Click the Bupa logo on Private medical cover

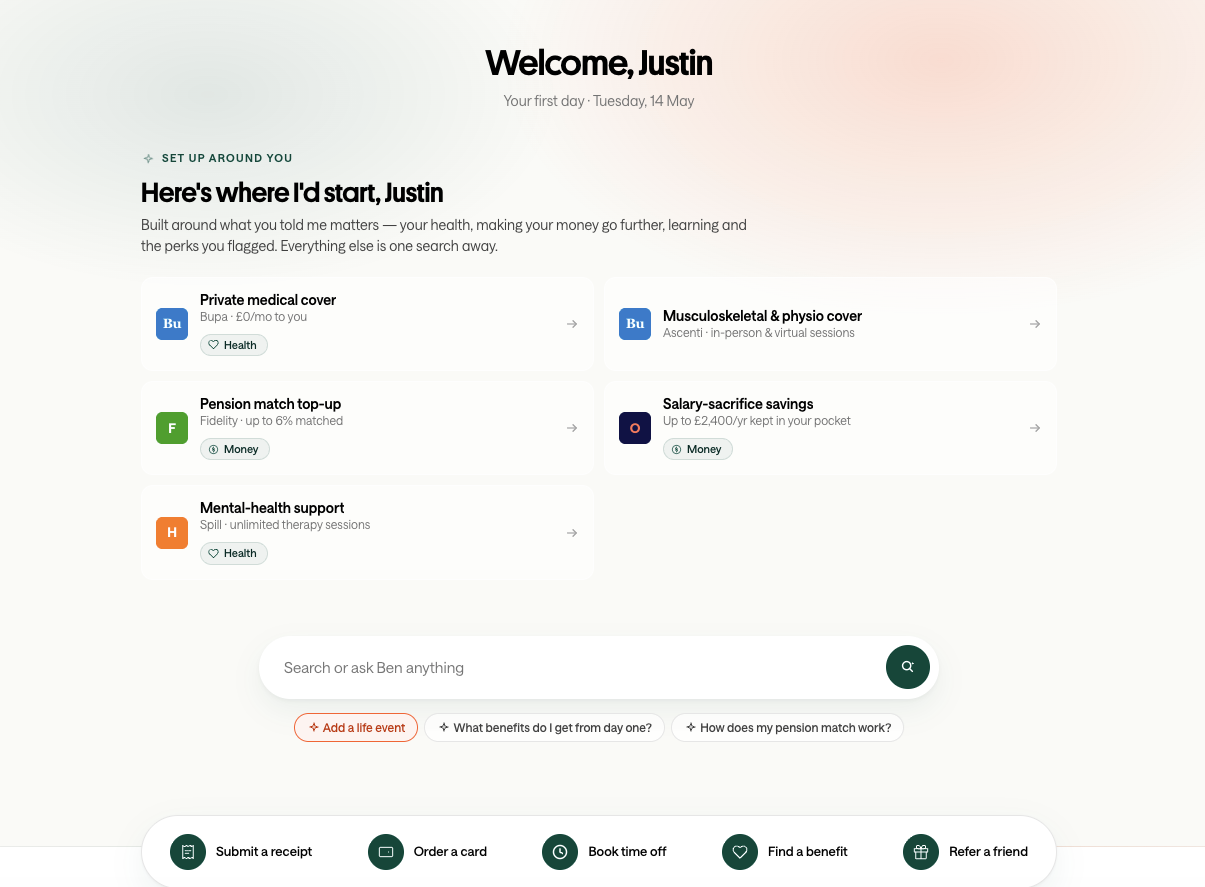[x=172, y=324]
